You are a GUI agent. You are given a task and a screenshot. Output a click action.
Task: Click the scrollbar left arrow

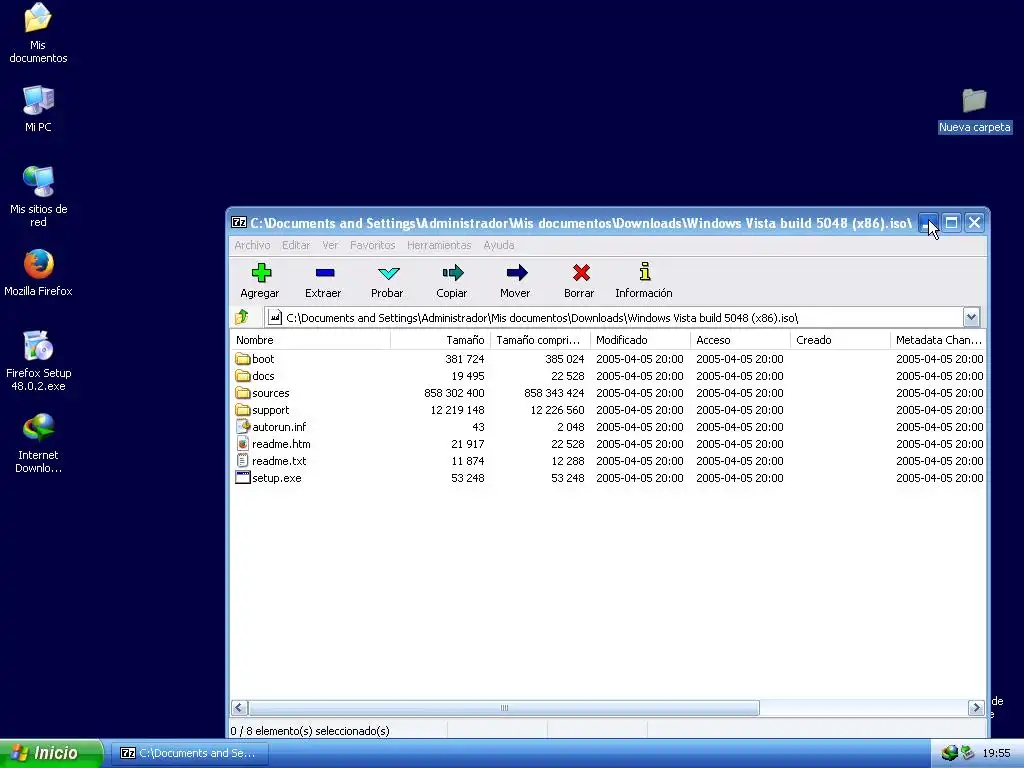coord(239,708)
